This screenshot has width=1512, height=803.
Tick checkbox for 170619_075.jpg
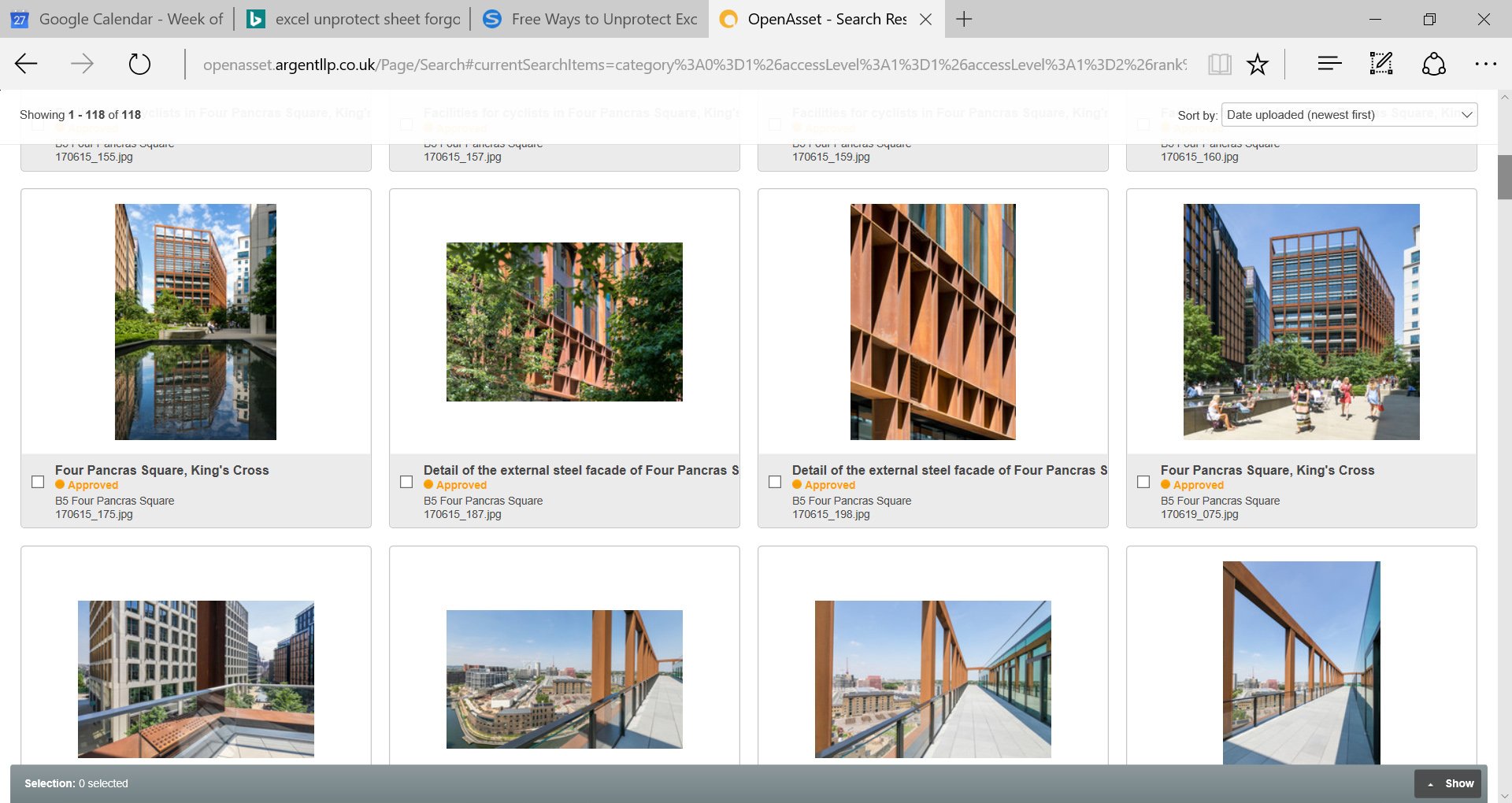tap(1143, 482)
